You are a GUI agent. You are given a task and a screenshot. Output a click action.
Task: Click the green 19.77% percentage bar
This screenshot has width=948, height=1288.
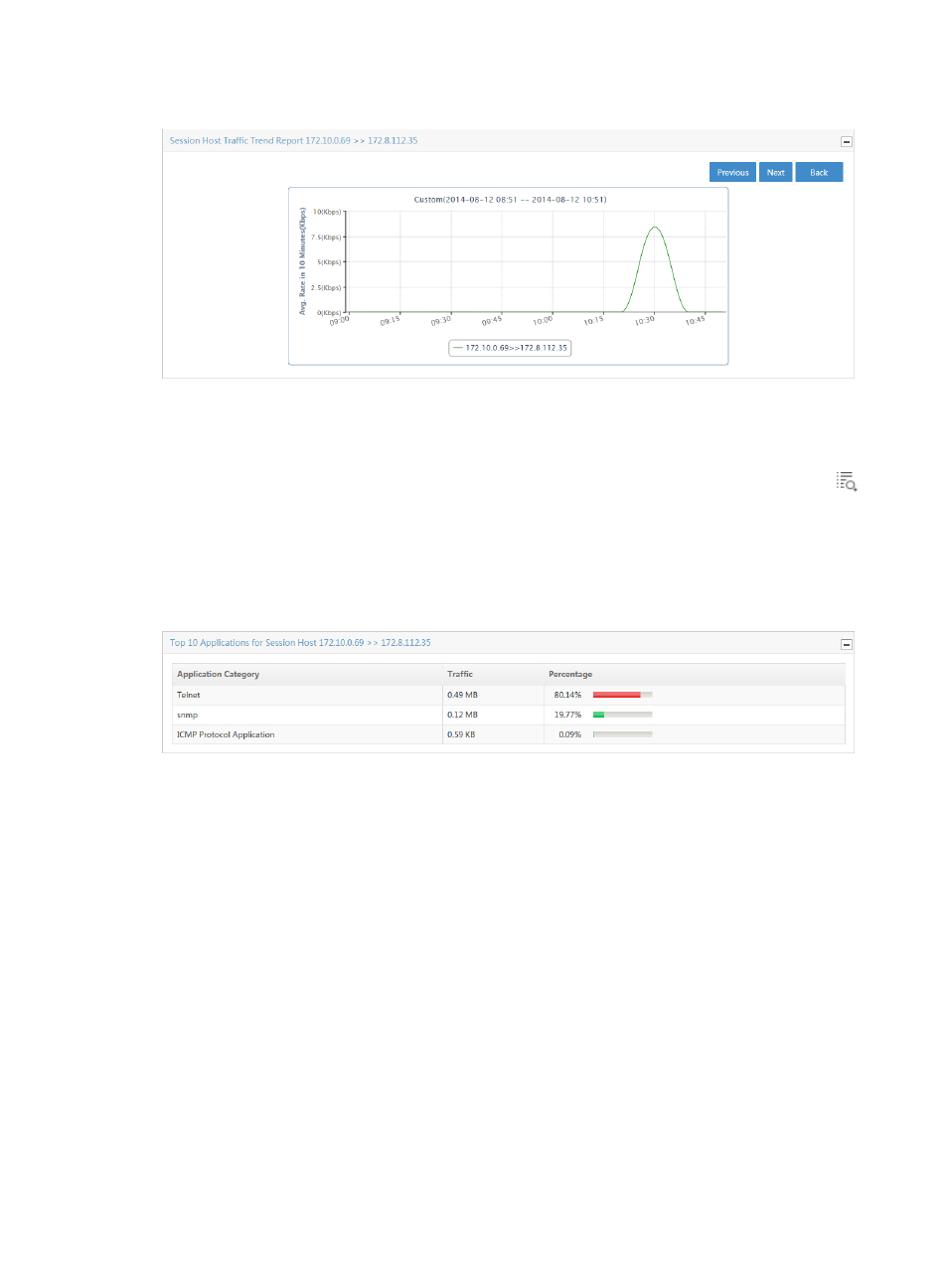pos(622,715)
